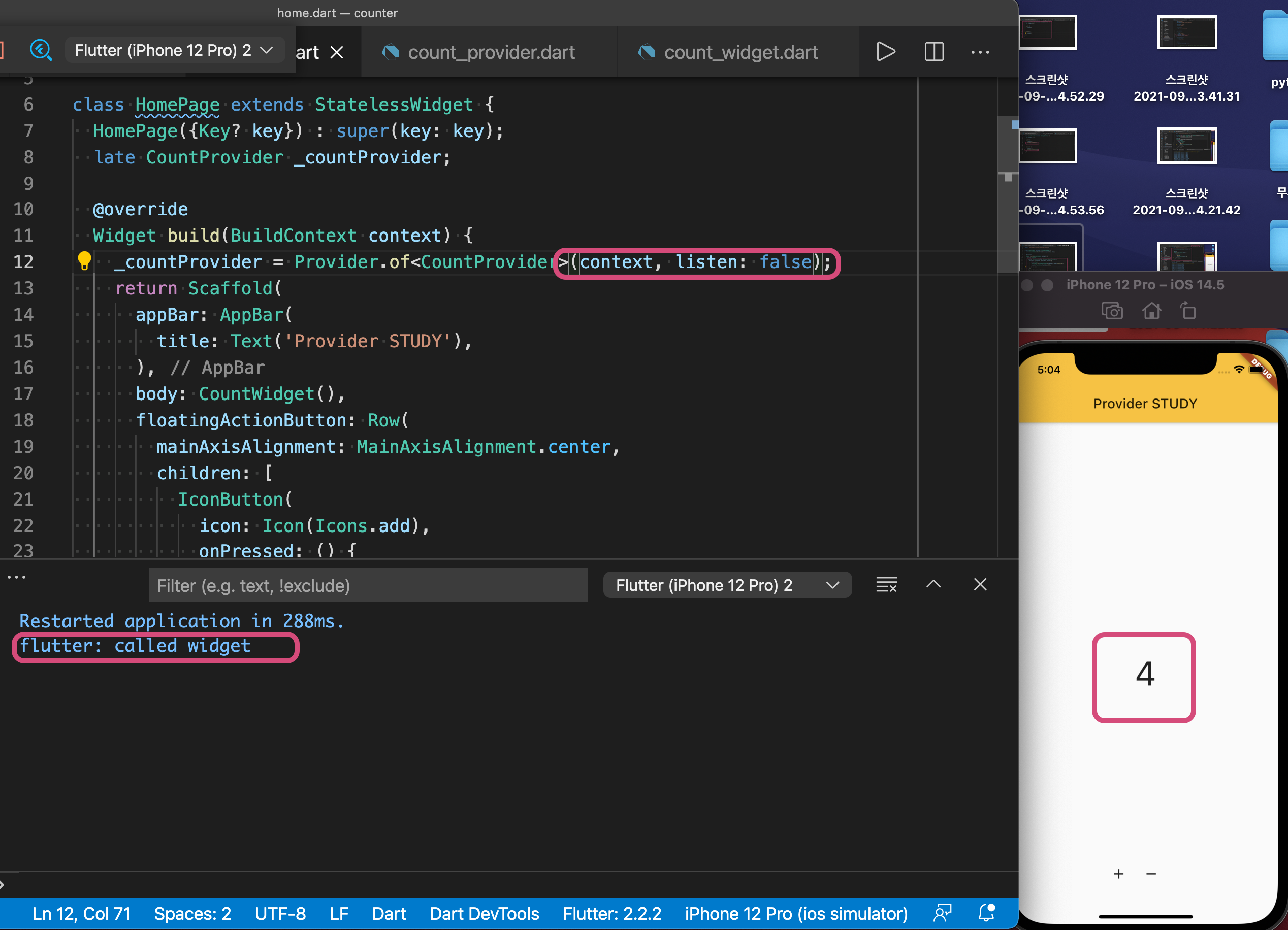This screenshot has width=1288, height=930.
Task: Tap the plus button in the app
Action: point(1118,873)
